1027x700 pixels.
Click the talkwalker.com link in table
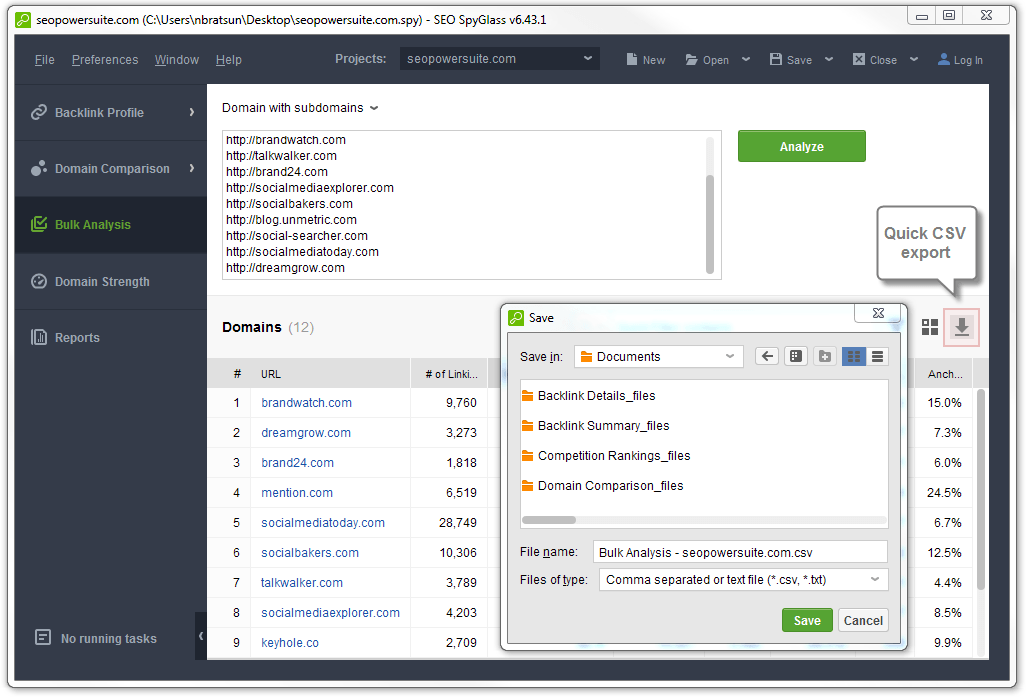click(301, 582)
